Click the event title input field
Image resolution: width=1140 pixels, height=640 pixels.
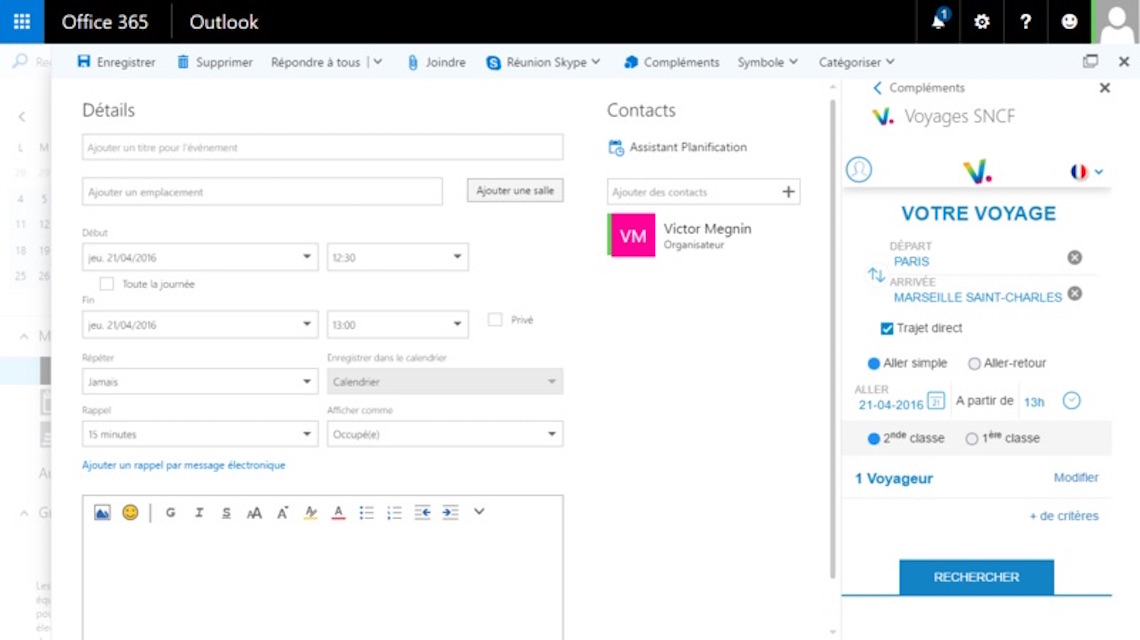[322, 147]
